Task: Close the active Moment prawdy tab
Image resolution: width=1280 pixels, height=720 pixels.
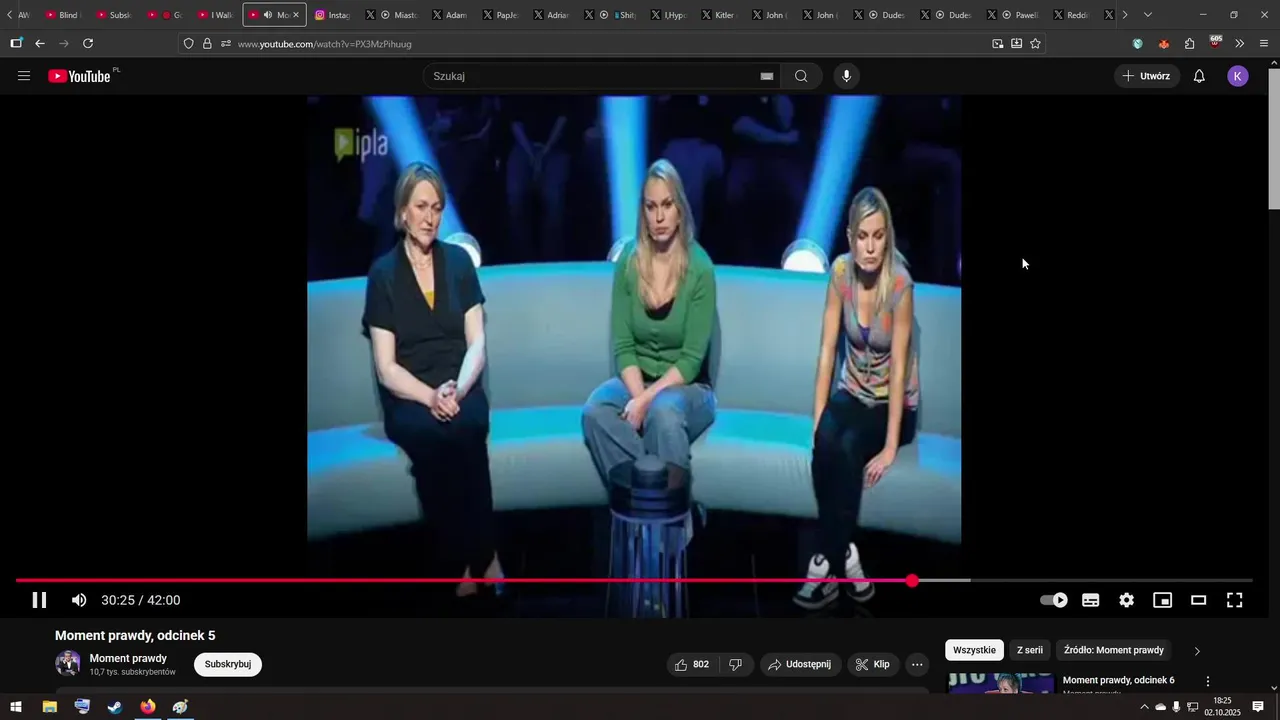Action: pyautogui.click(x=296, y=15)
